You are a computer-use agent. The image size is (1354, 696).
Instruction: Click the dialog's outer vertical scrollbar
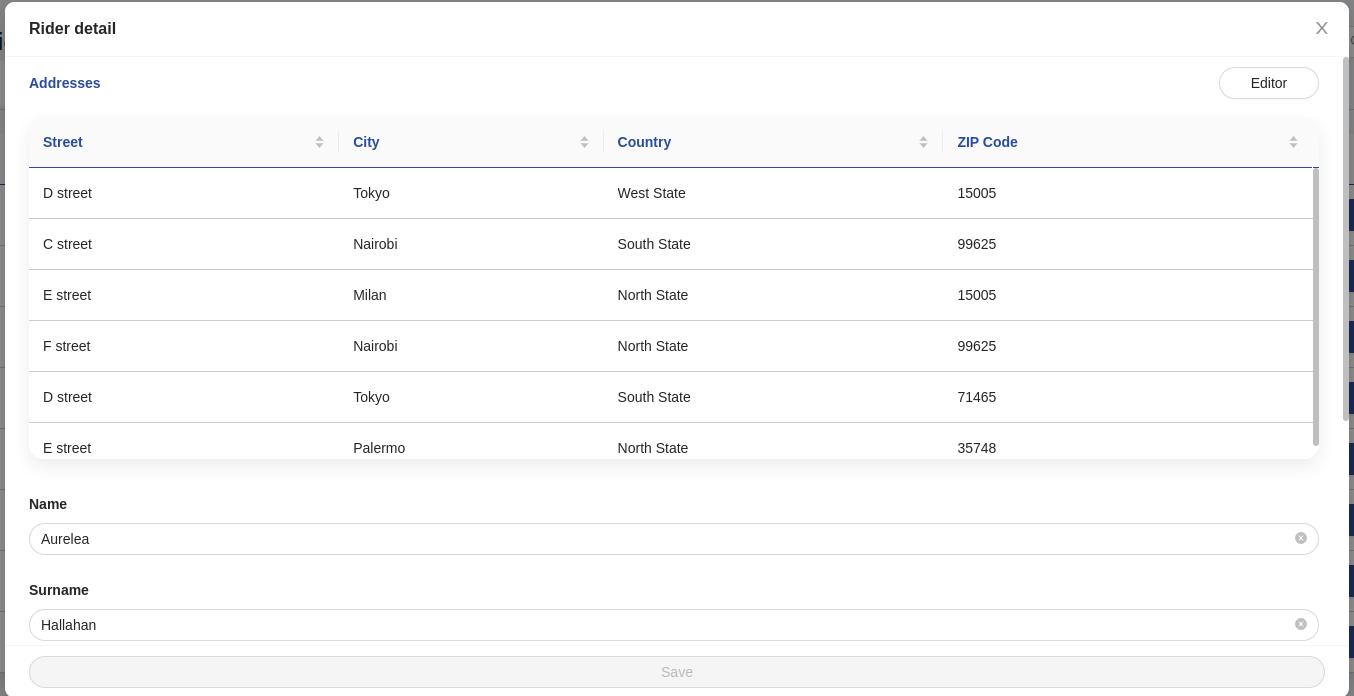(1345, 238)
